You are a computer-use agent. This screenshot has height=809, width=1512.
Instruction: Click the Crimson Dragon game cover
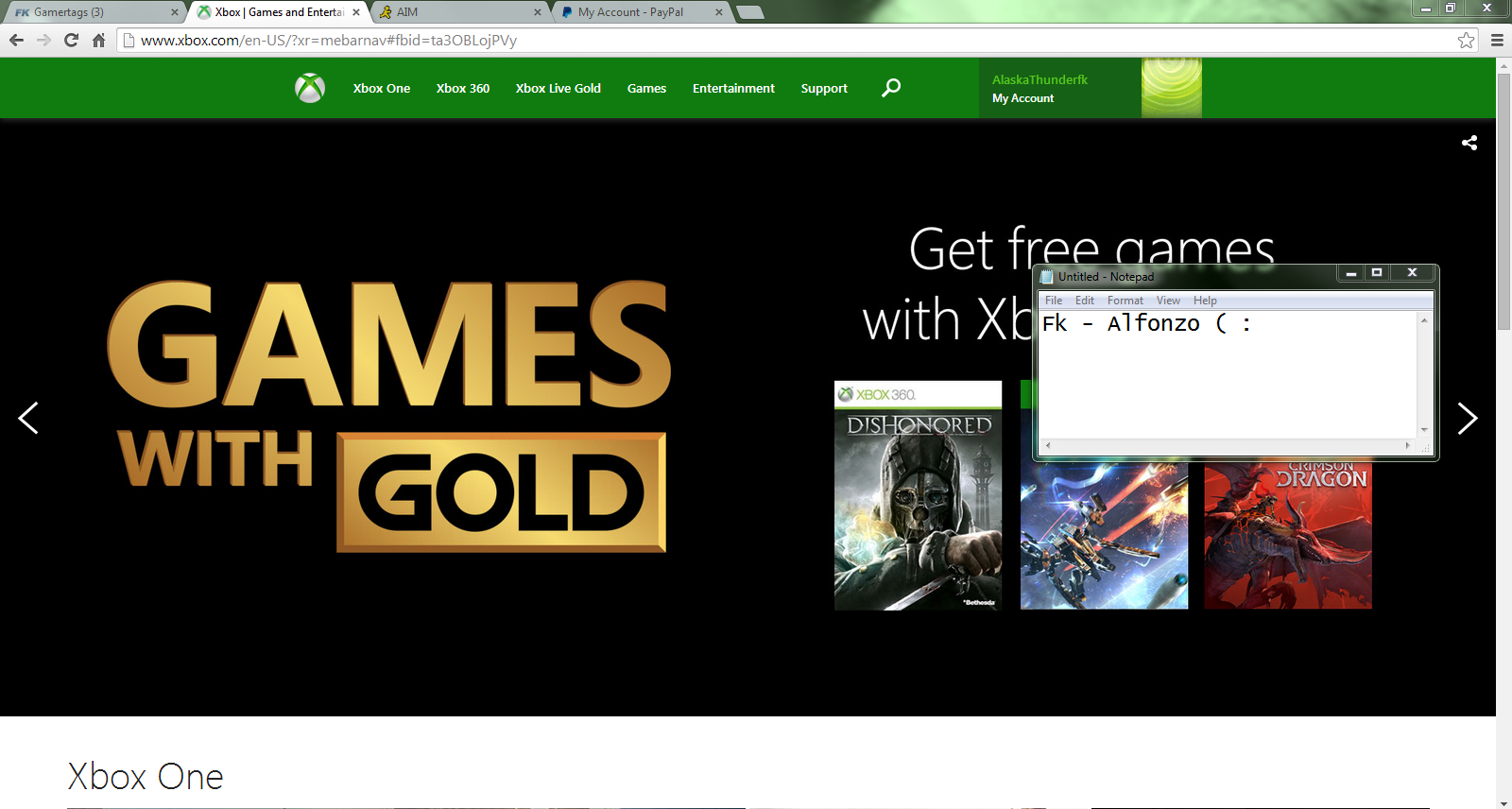[x=1288, y=534]
